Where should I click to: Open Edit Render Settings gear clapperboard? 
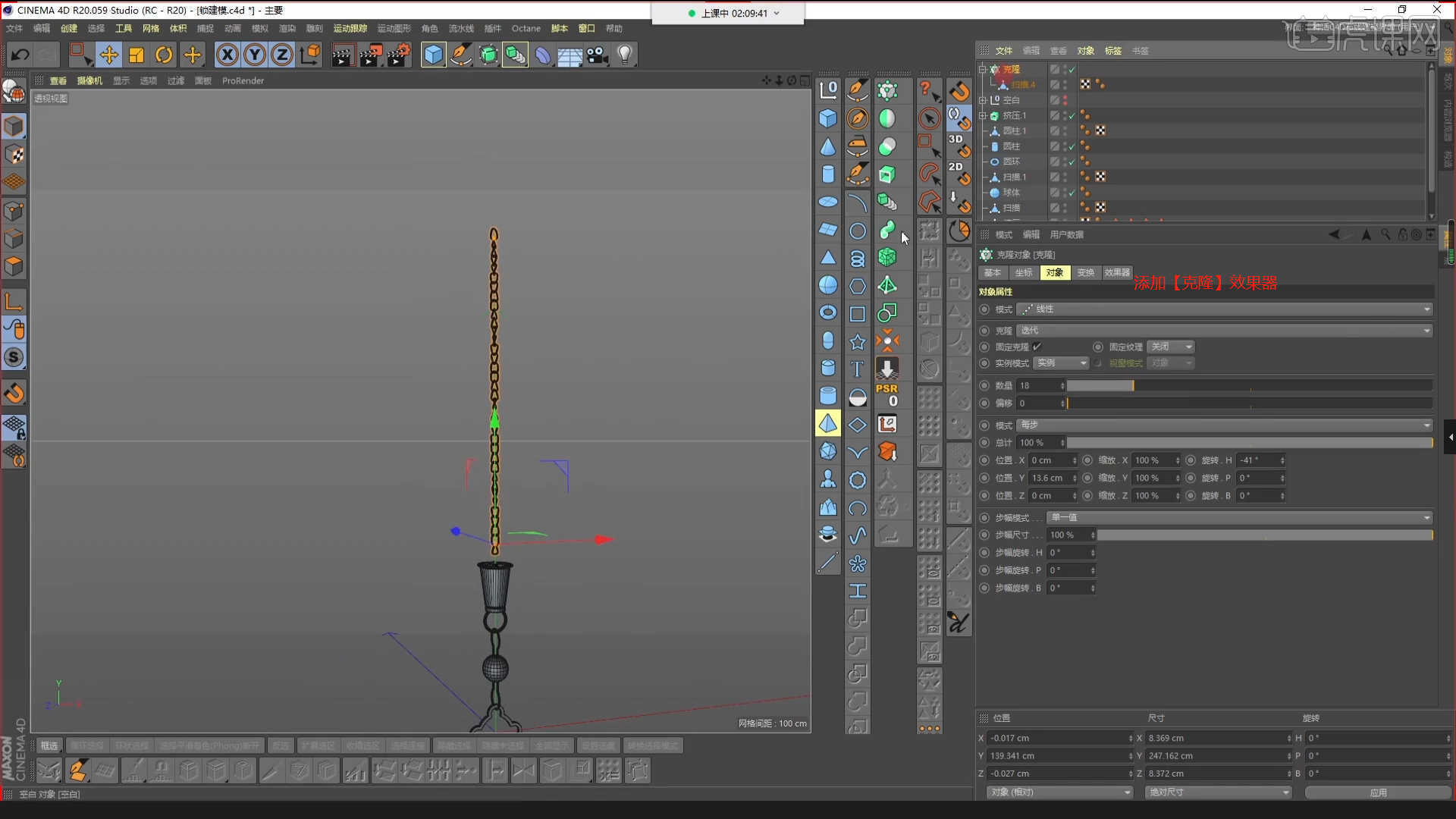point(399,55)
